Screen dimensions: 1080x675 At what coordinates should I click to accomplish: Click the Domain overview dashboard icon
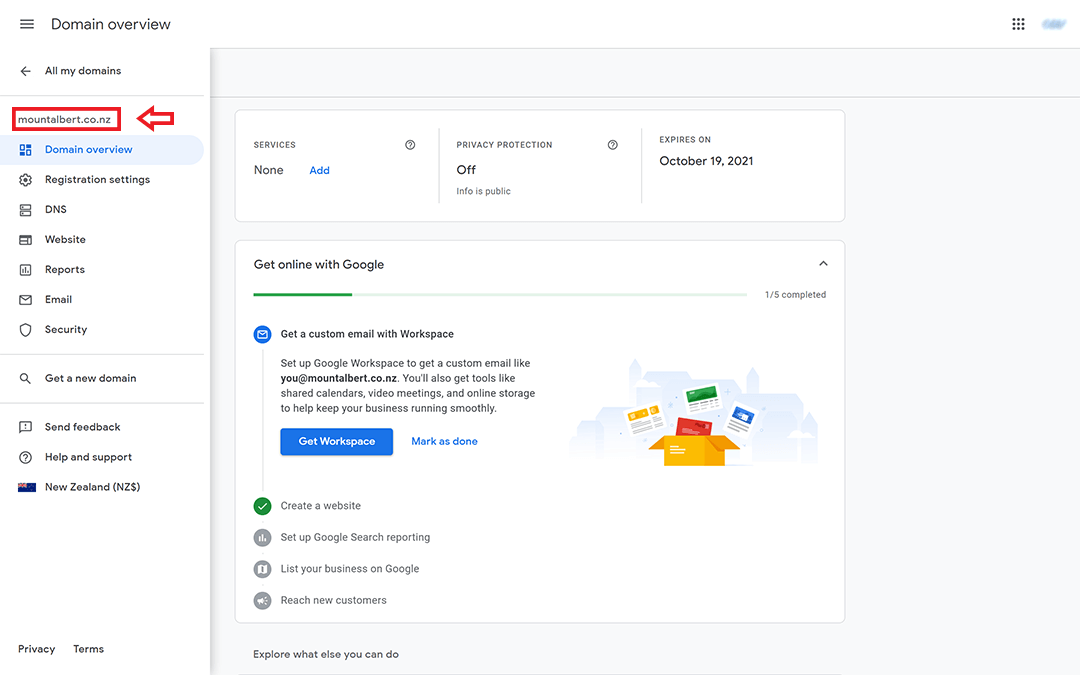point(25,149)
